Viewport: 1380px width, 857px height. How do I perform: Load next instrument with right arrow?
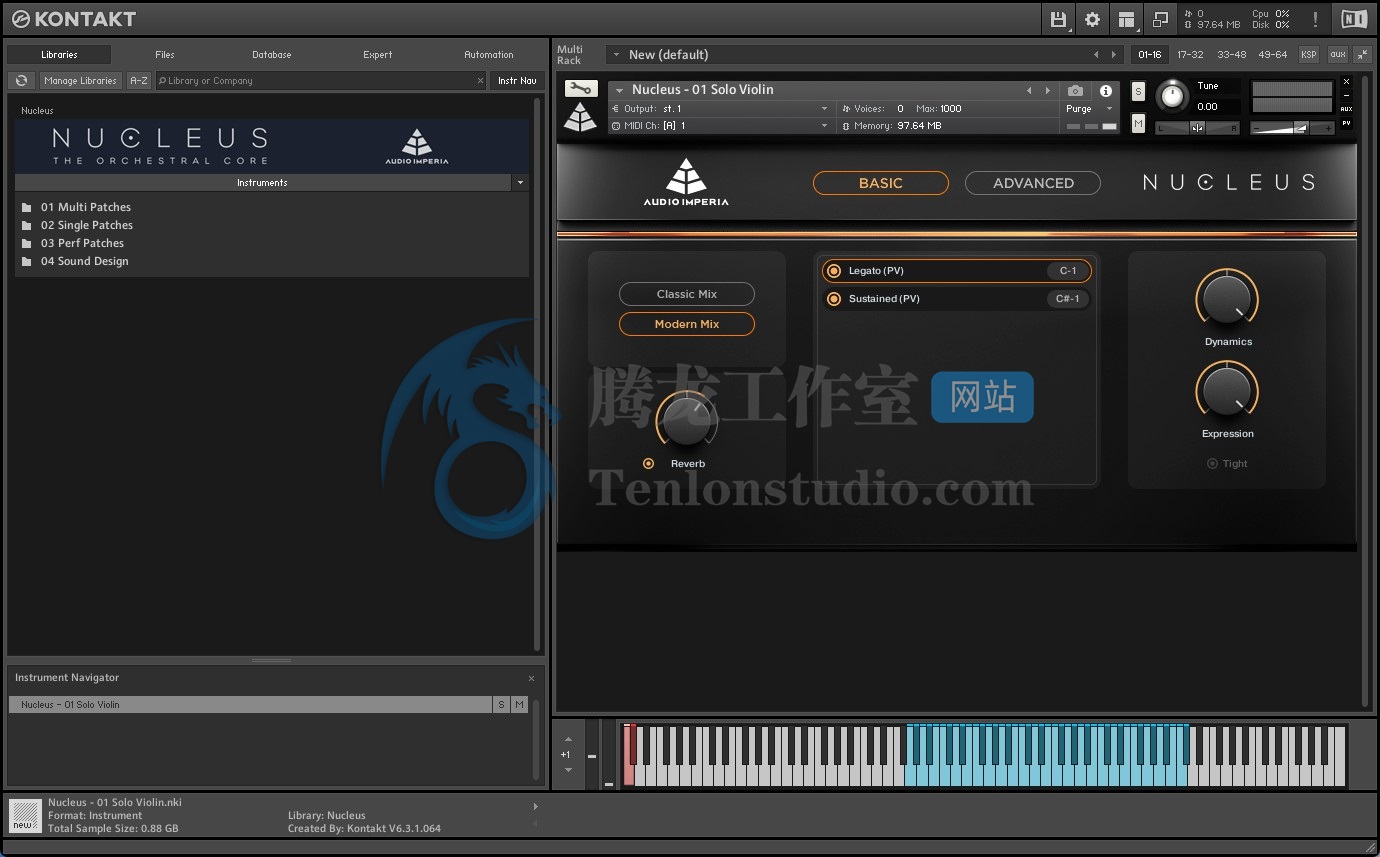coord(1047,90)
